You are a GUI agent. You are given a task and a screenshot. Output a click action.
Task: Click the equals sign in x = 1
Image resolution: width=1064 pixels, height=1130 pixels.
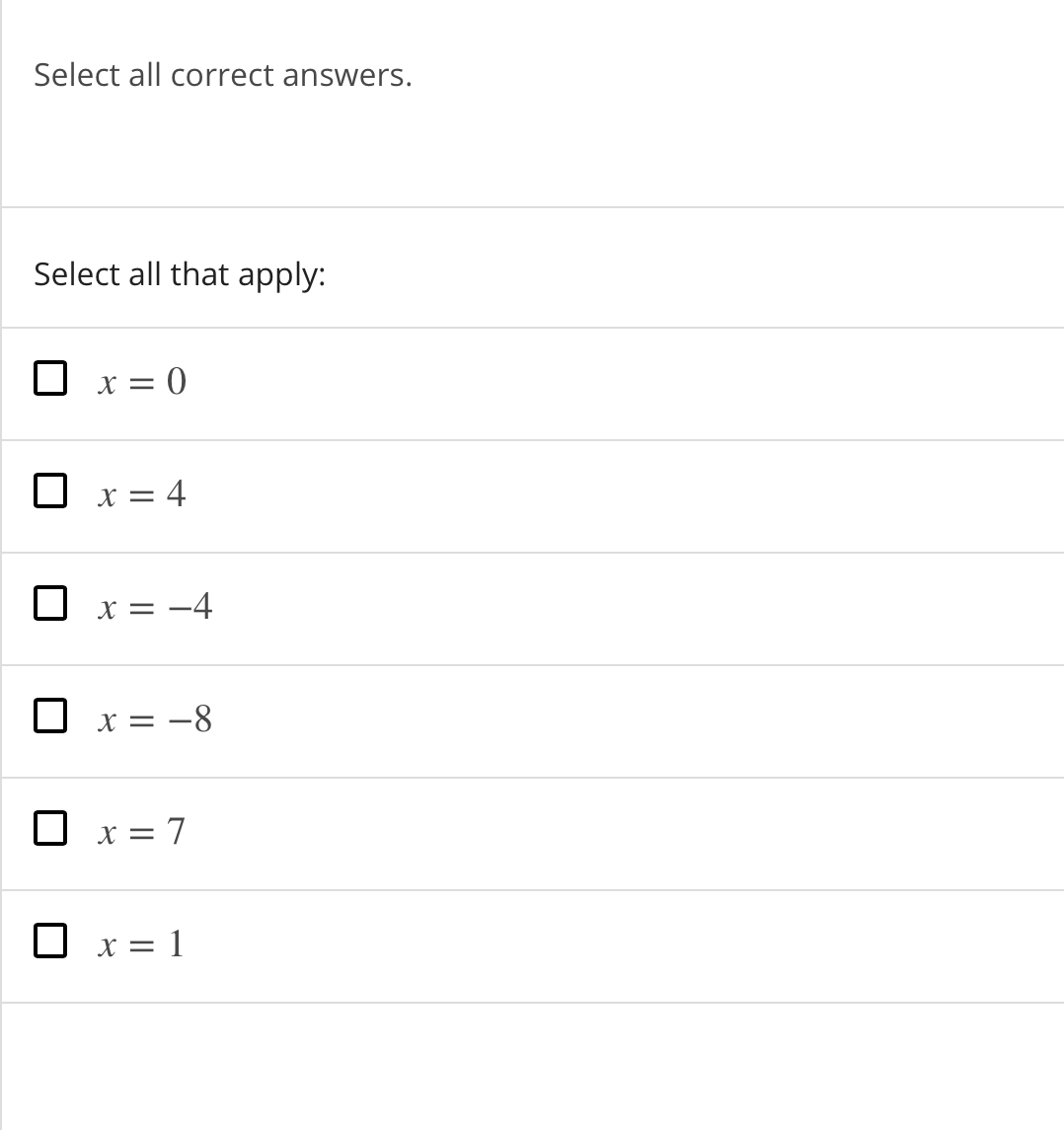[x=140, y=946]
